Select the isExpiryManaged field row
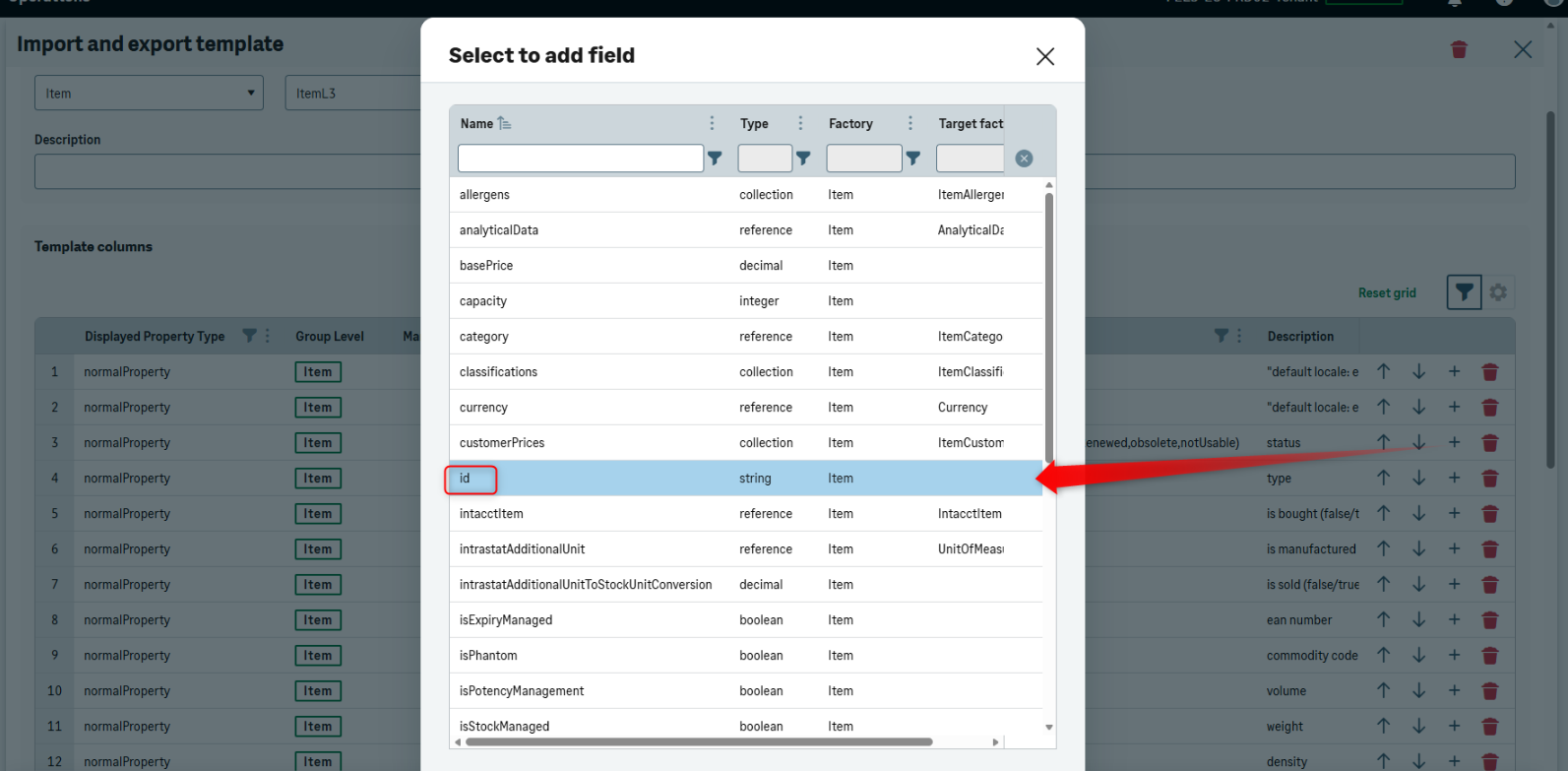The width and height of the screenshot is (1568, 771). click(746, 620)
